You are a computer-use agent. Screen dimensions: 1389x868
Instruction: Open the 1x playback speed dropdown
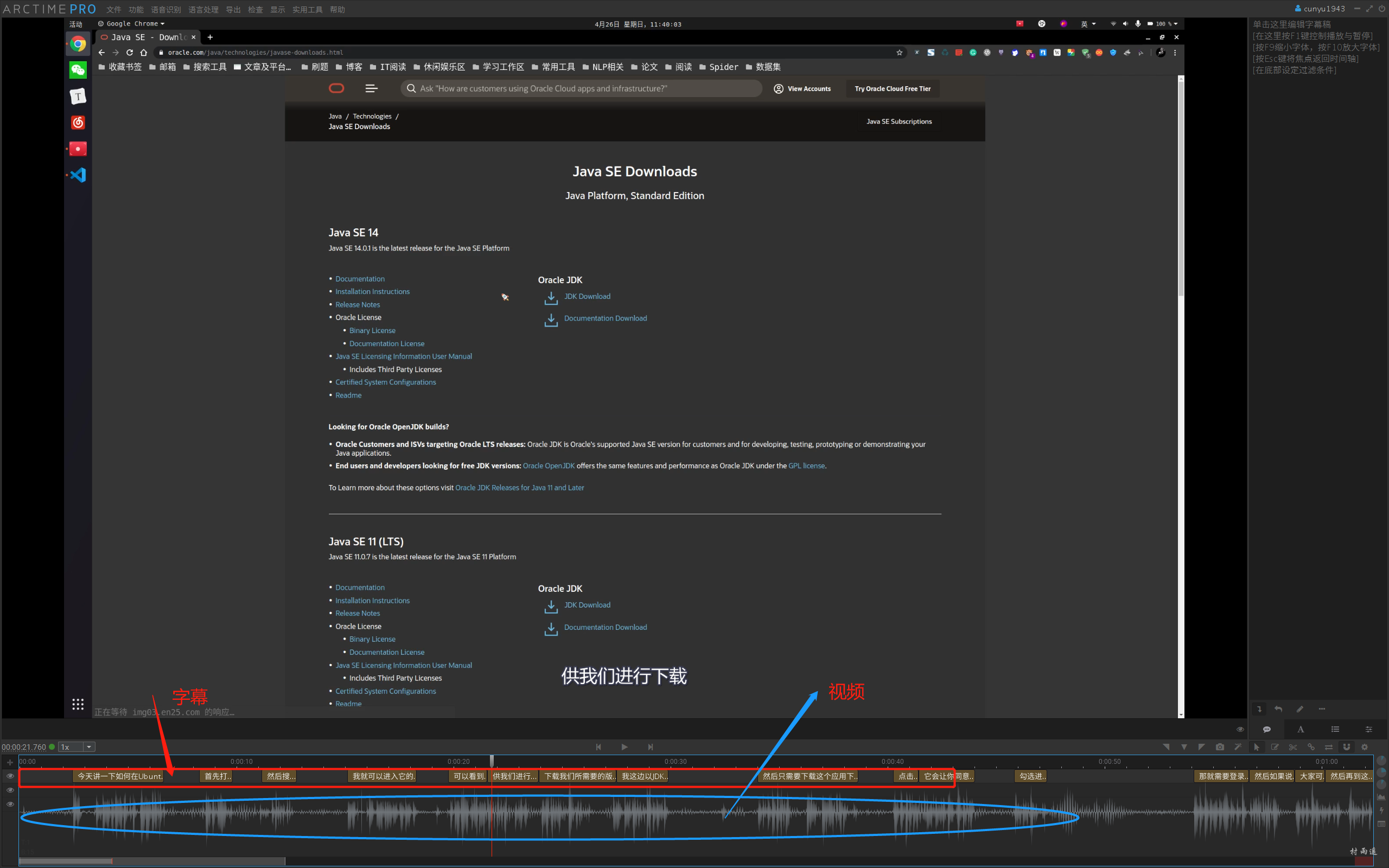point(88,747)
